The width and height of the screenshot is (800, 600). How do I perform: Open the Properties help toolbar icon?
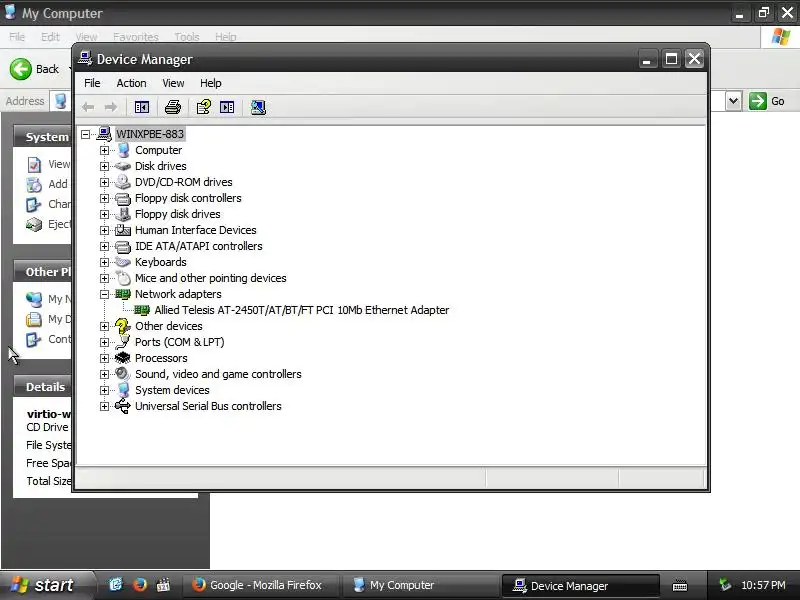tap(204, 107)
